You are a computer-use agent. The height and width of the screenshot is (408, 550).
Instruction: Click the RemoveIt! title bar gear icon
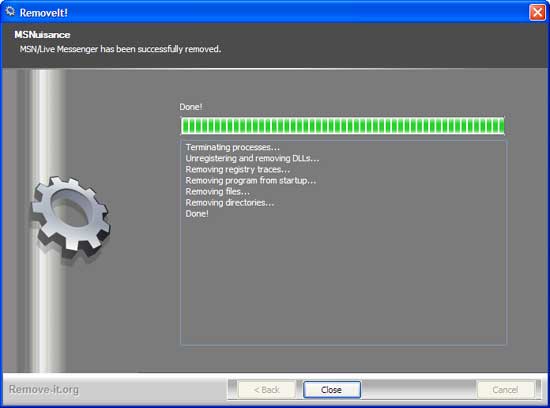point(10,12)
